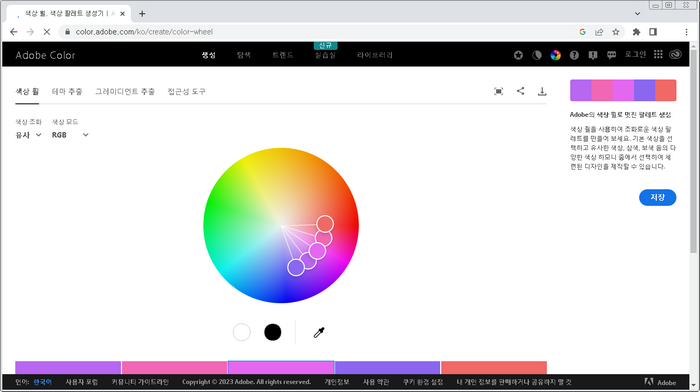700x392 pixels.
Task: Open the 실습실 menu in header
Action: point(325,55)
